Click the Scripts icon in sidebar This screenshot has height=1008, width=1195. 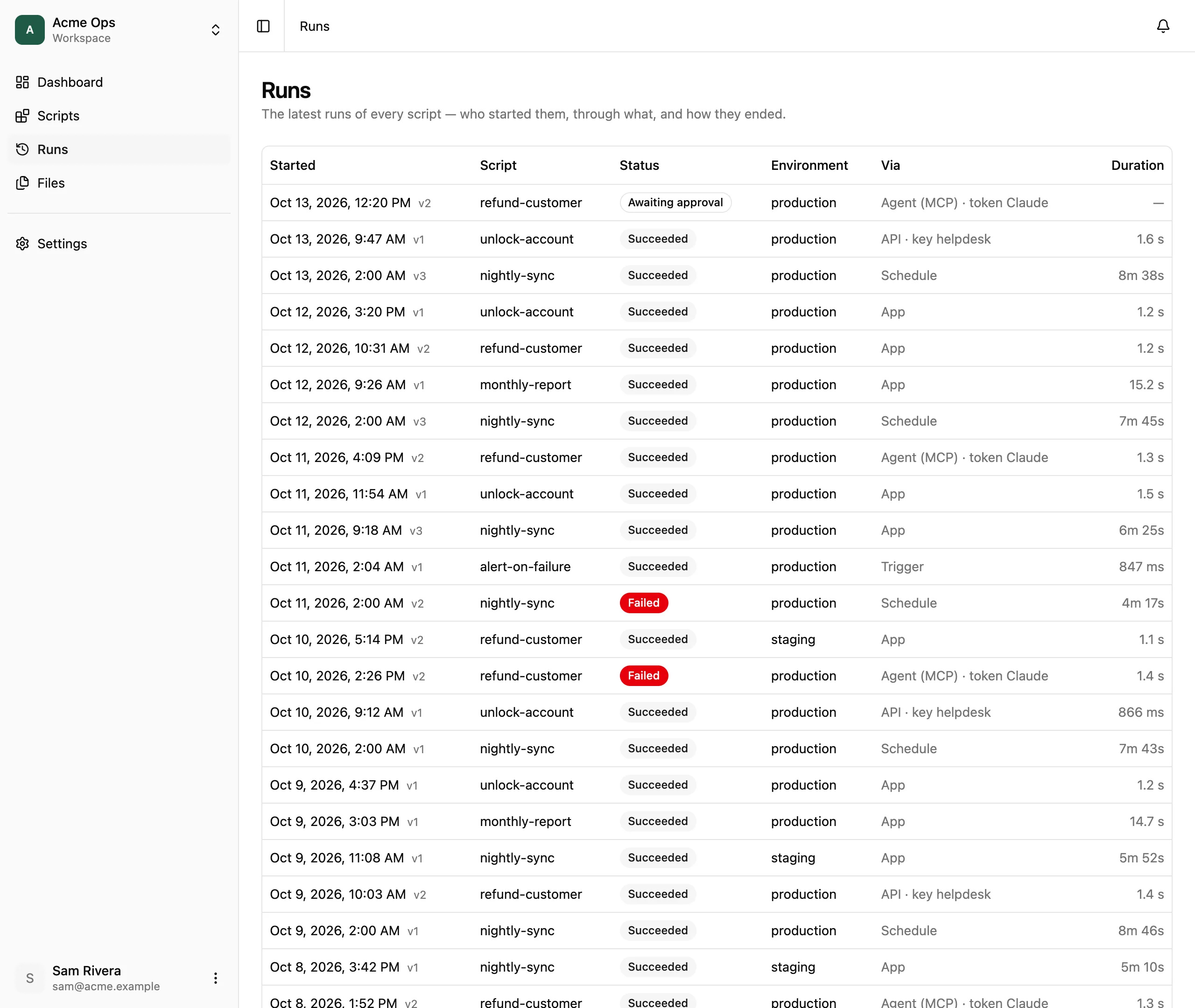(x=22, y=116)
